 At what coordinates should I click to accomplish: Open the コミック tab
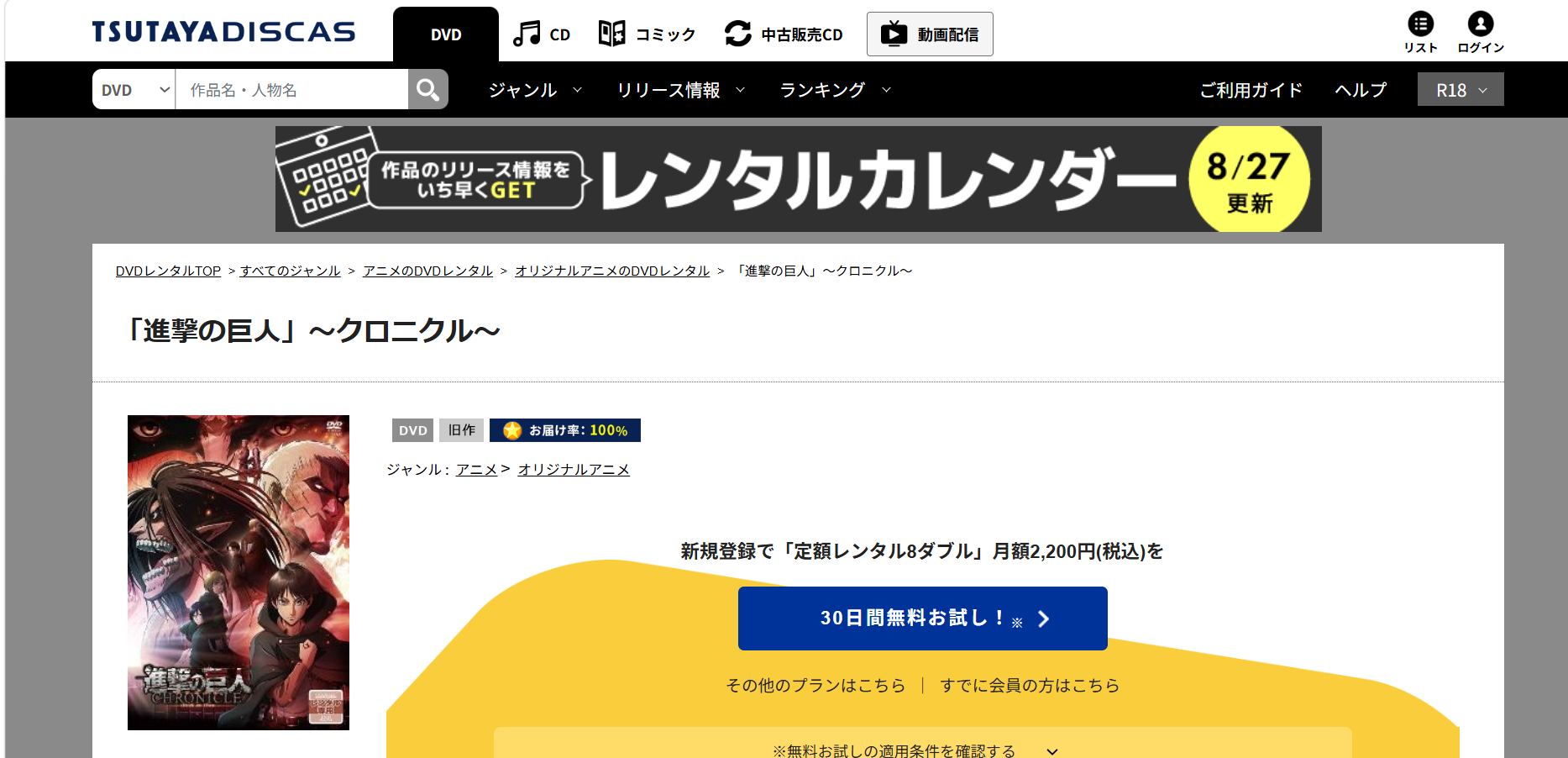click(647, 34)
